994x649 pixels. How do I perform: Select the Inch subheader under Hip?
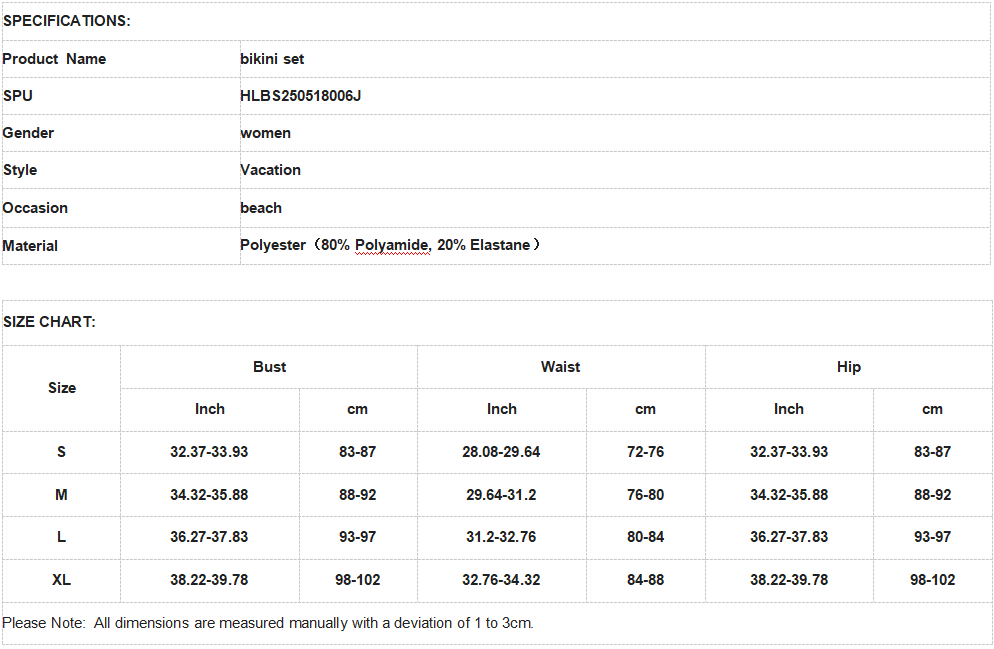[789, 409]
